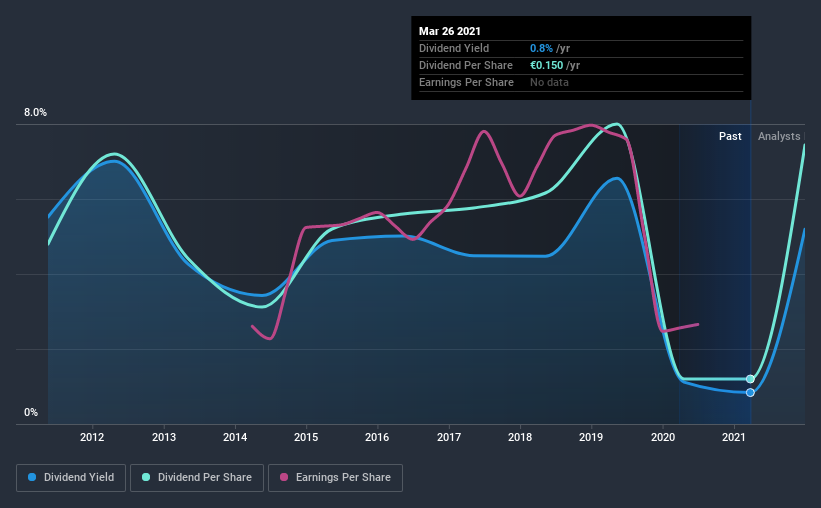Click the teal dot in Dividend Per Share legend
The height and width of the screenshot is (508, 821).
(x=146, y=477)
